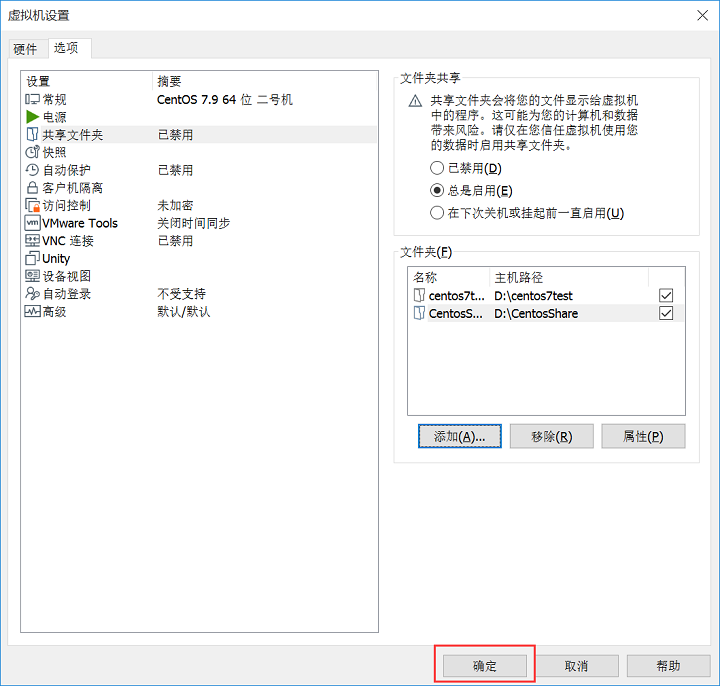Select the 总是启用(E) radio button

437,190
